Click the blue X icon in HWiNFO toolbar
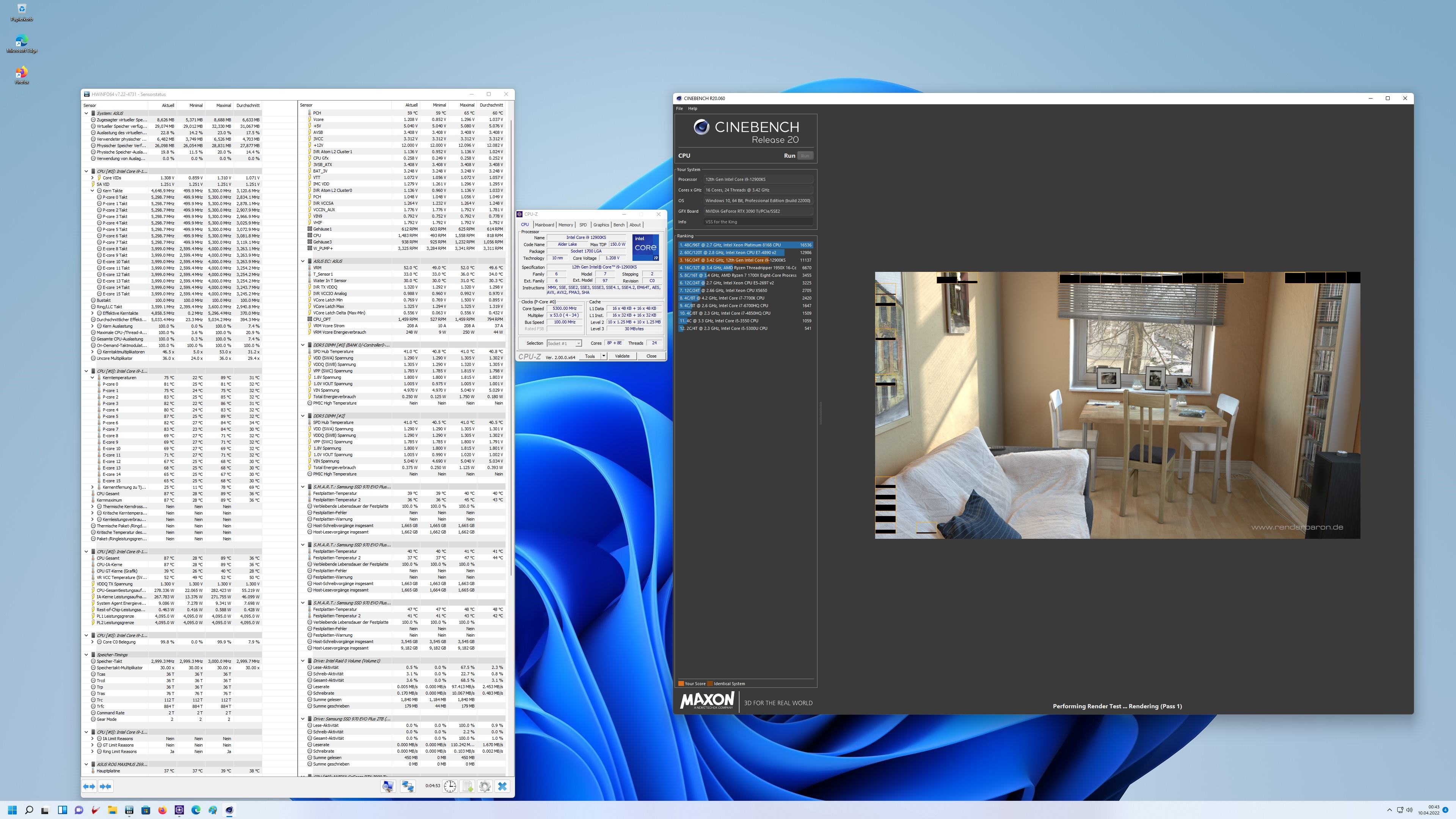This screenshot has height=819, width=1456. click(502, 786)
